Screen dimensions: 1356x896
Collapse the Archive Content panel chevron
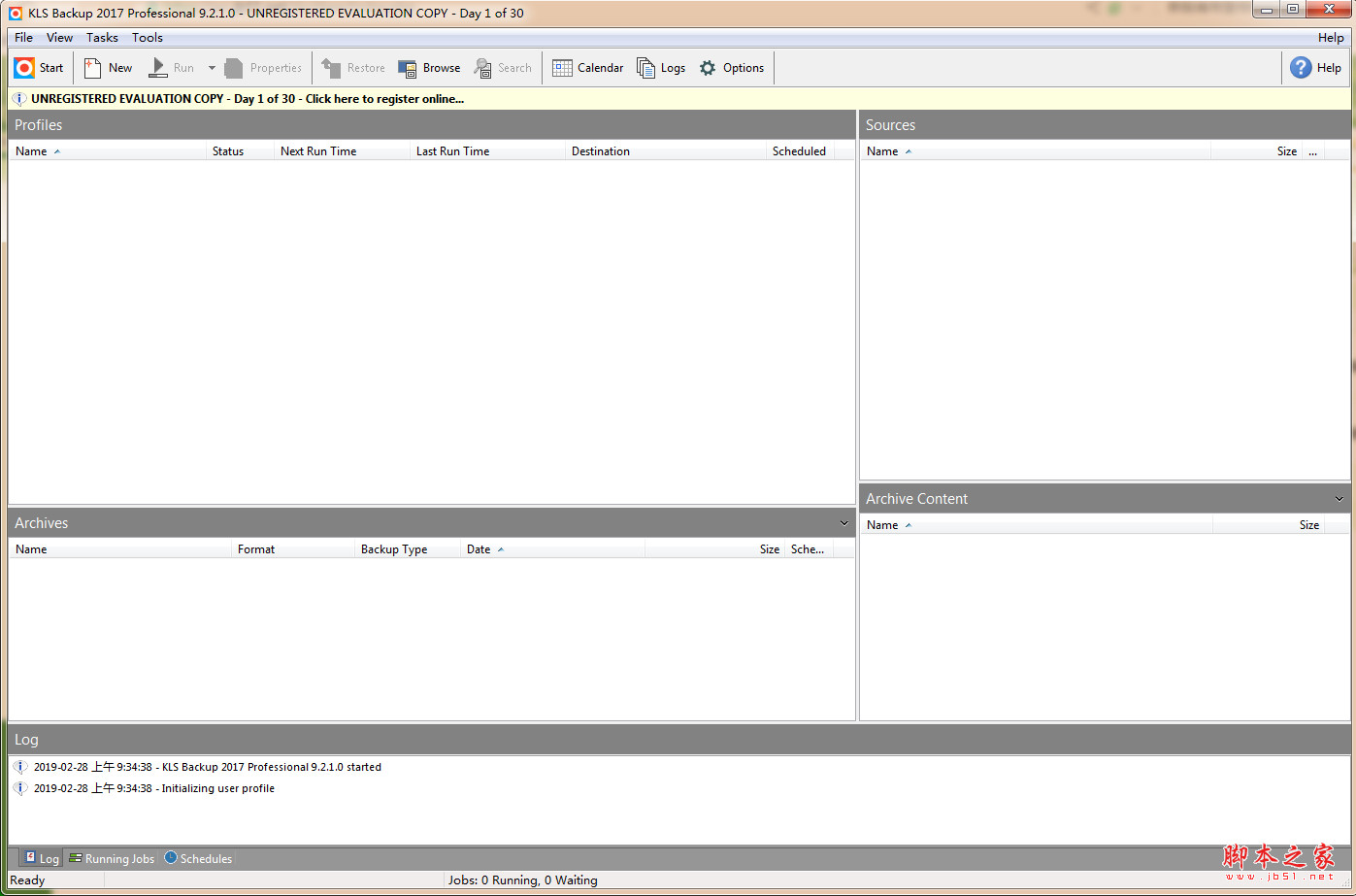point(1339,499)
